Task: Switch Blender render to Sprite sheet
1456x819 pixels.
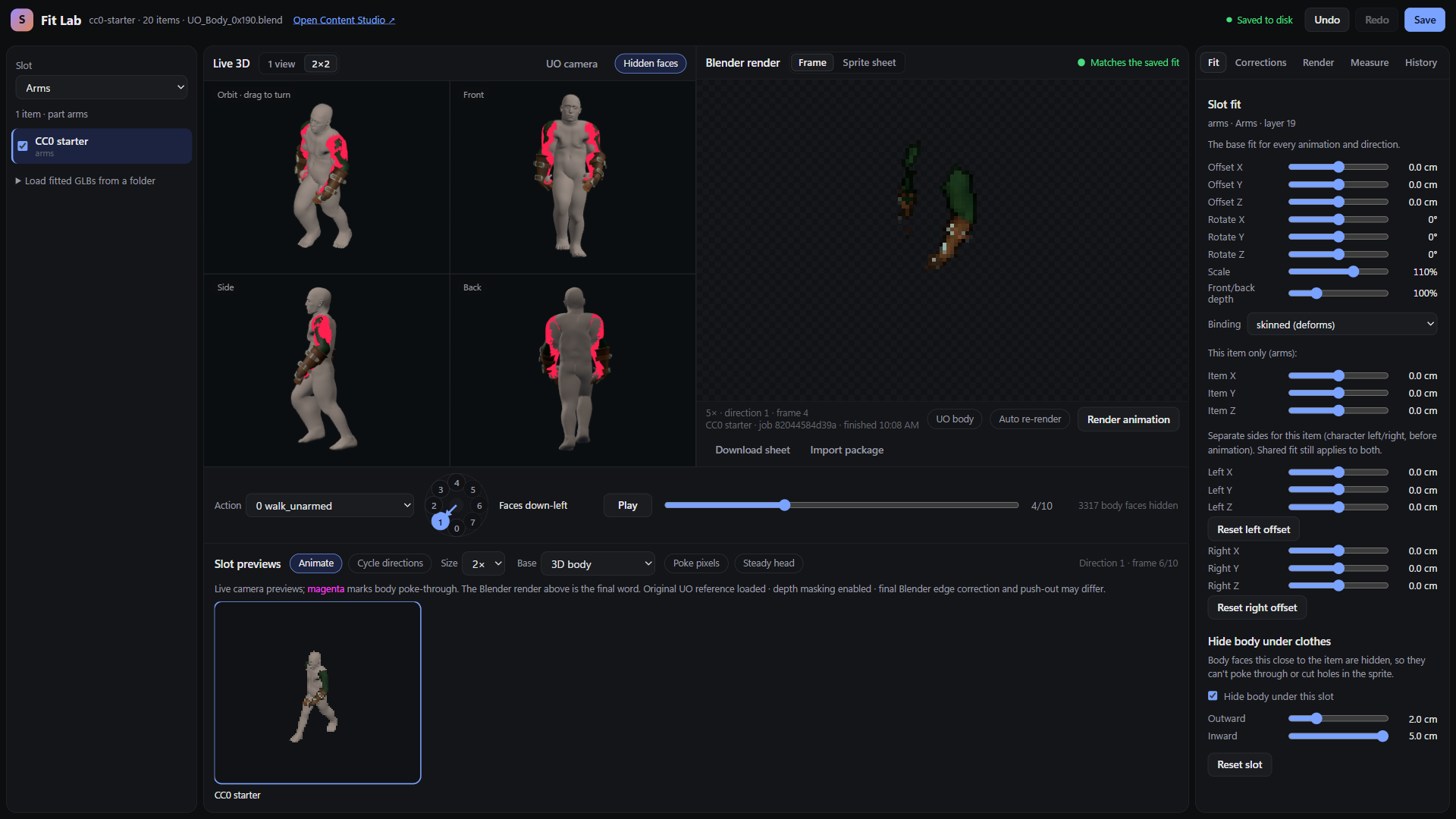Action: (868, 63)
